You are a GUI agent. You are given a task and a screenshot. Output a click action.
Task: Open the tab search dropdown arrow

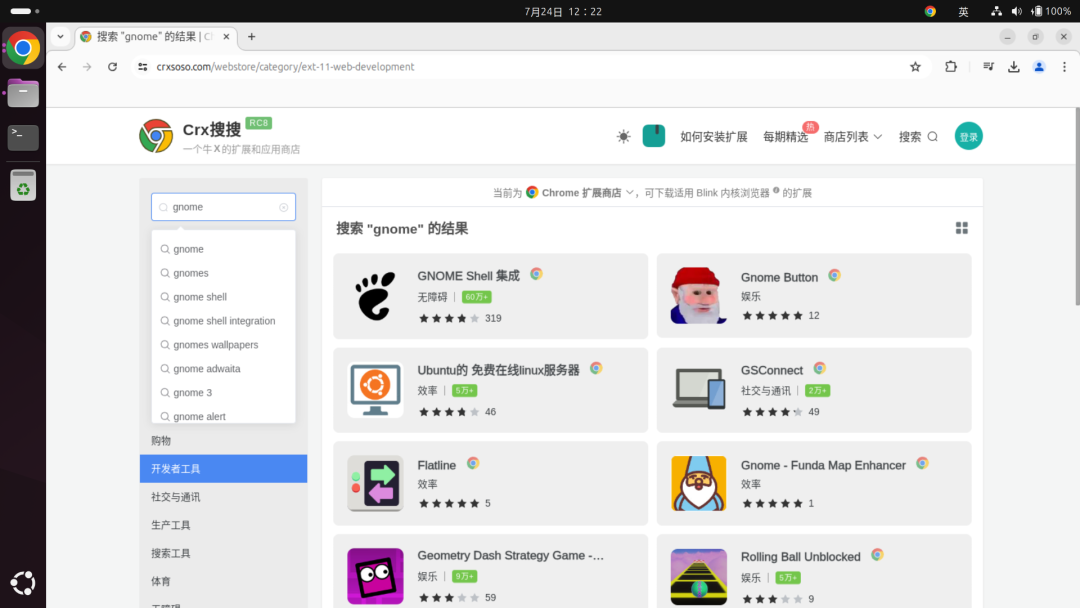(x=61, y=36)
